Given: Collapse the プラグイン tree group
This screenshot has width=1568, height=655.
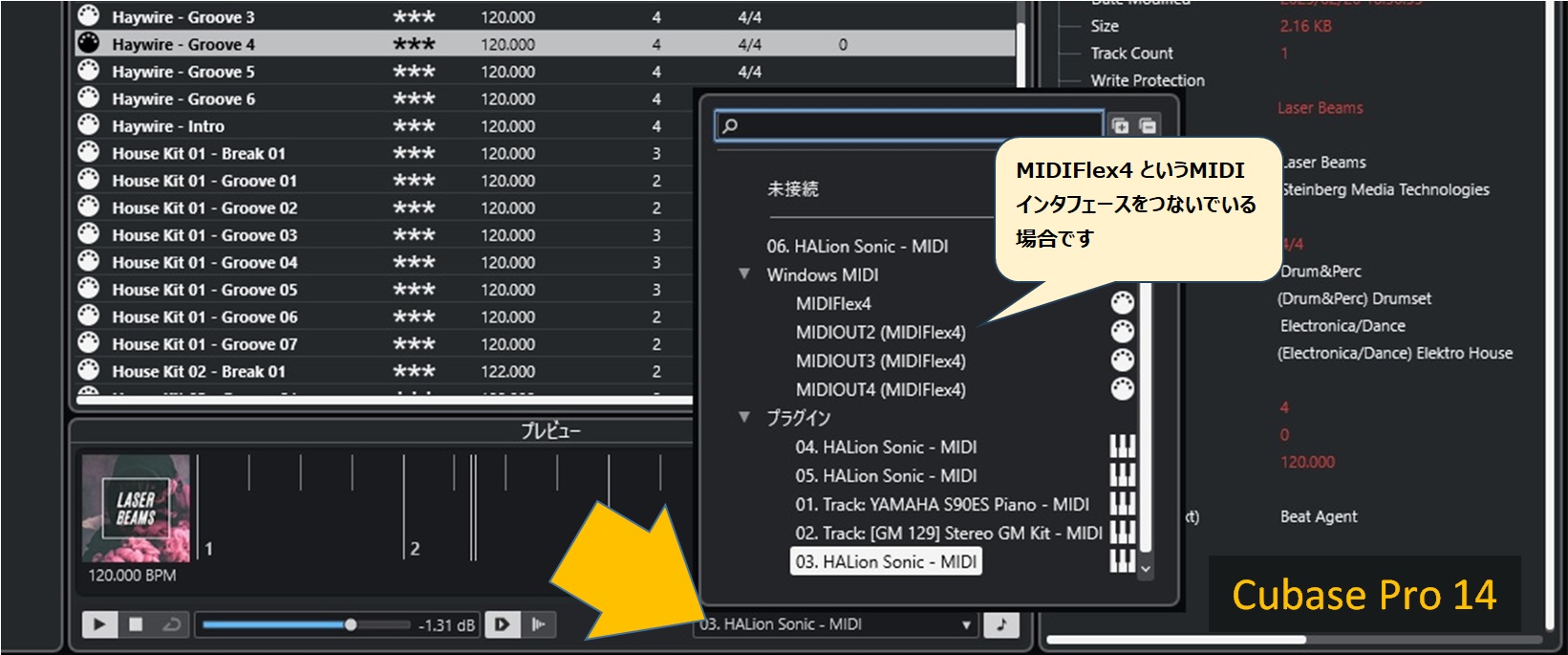Looking at the screenshot, I should click(744, 417).
